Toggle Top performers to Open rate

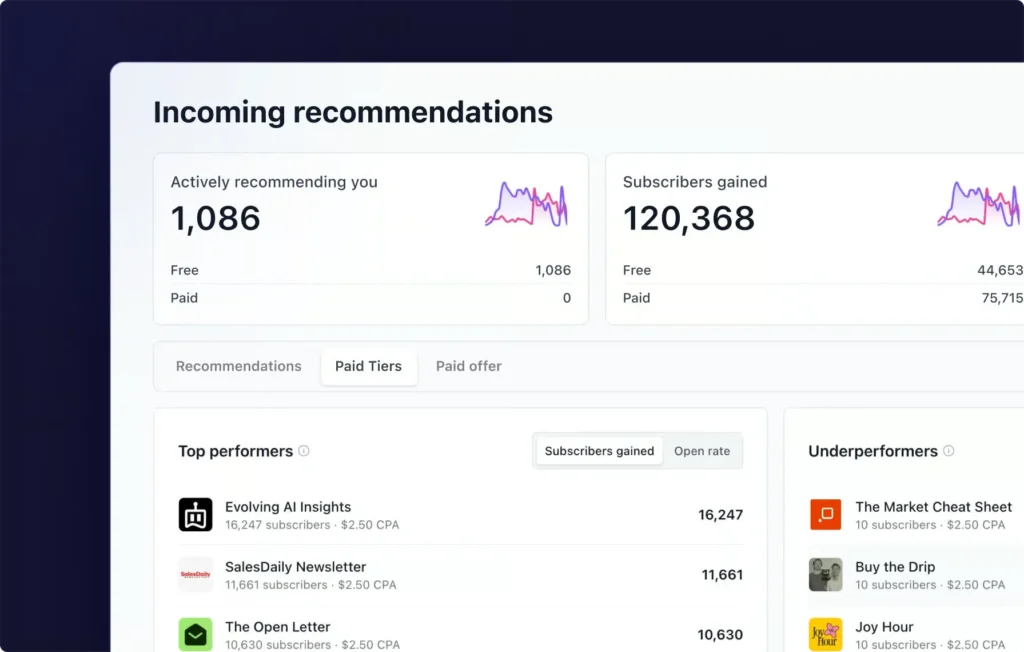(x=702, y=451)
